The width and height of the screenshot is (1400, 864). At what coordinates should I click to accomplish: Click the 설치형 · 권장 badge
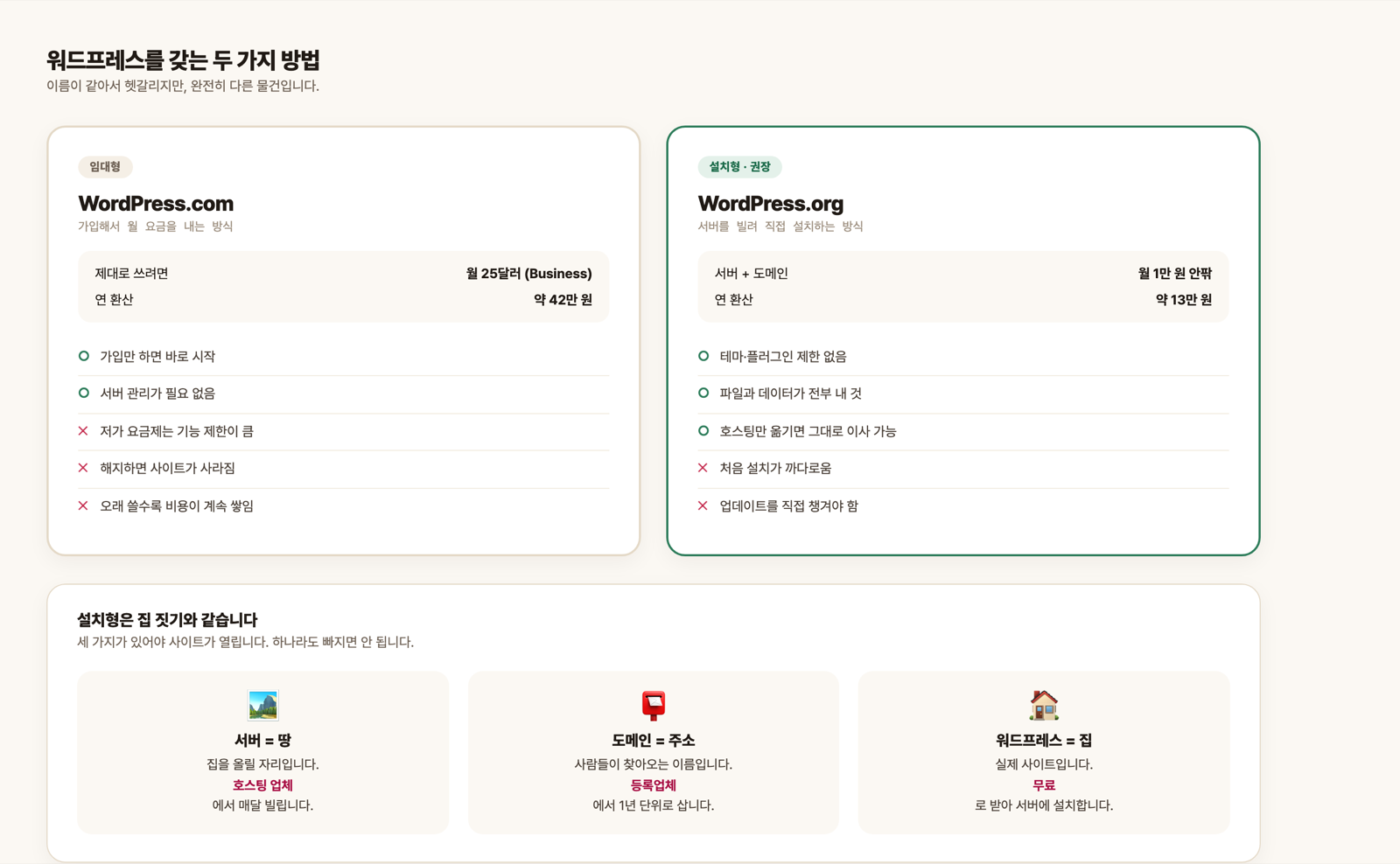click(x=739, y=167)
